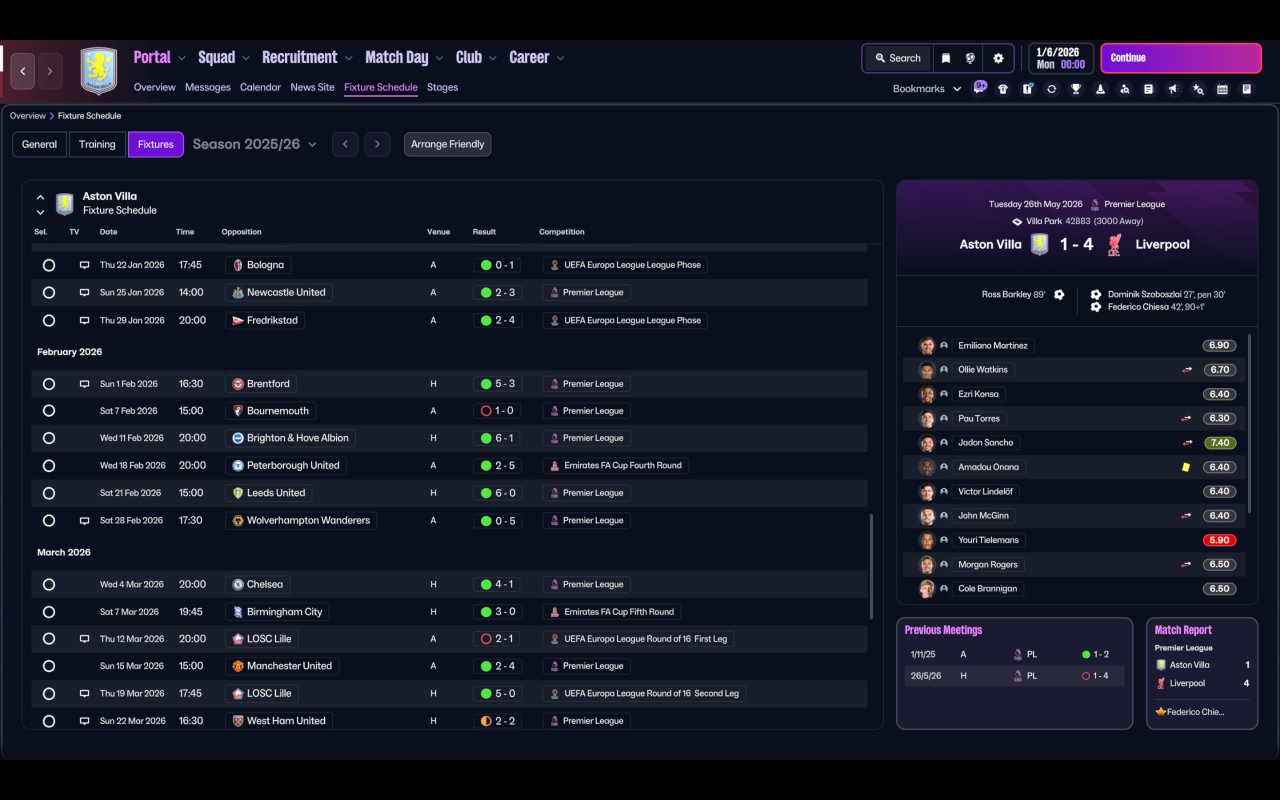The width and height of the screenshot is (1280, 800).
Task: Click the shirt icon in bookmarks bar
Action: click(1003, 89)
